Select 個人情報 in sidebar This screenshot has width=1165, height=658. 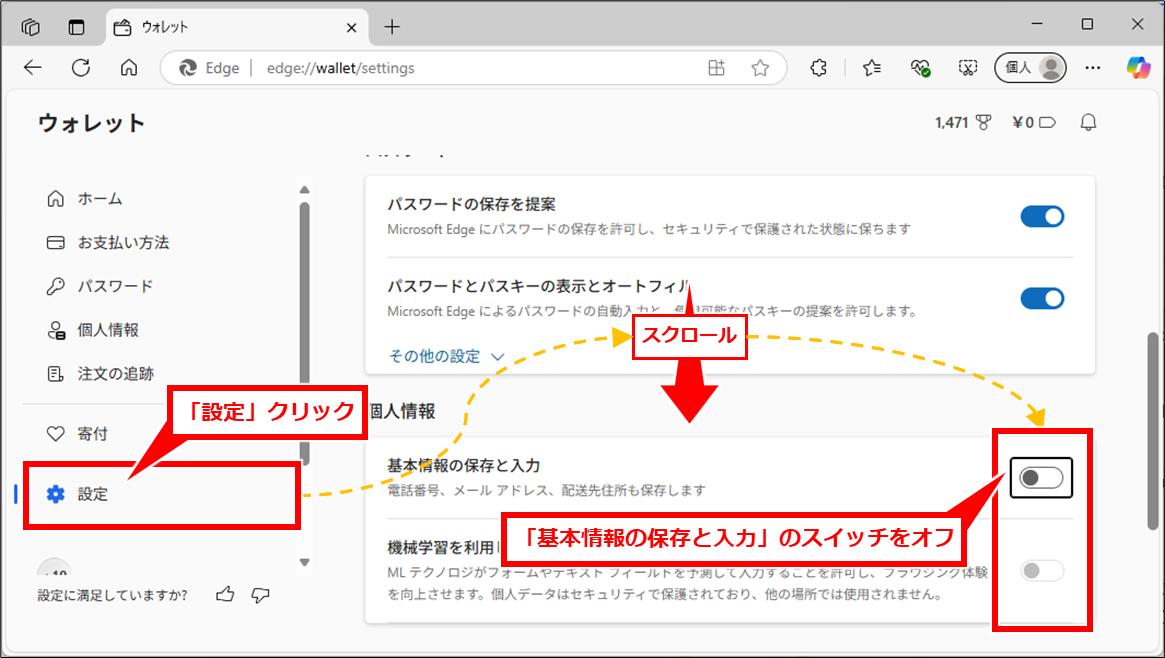[93, 330]
